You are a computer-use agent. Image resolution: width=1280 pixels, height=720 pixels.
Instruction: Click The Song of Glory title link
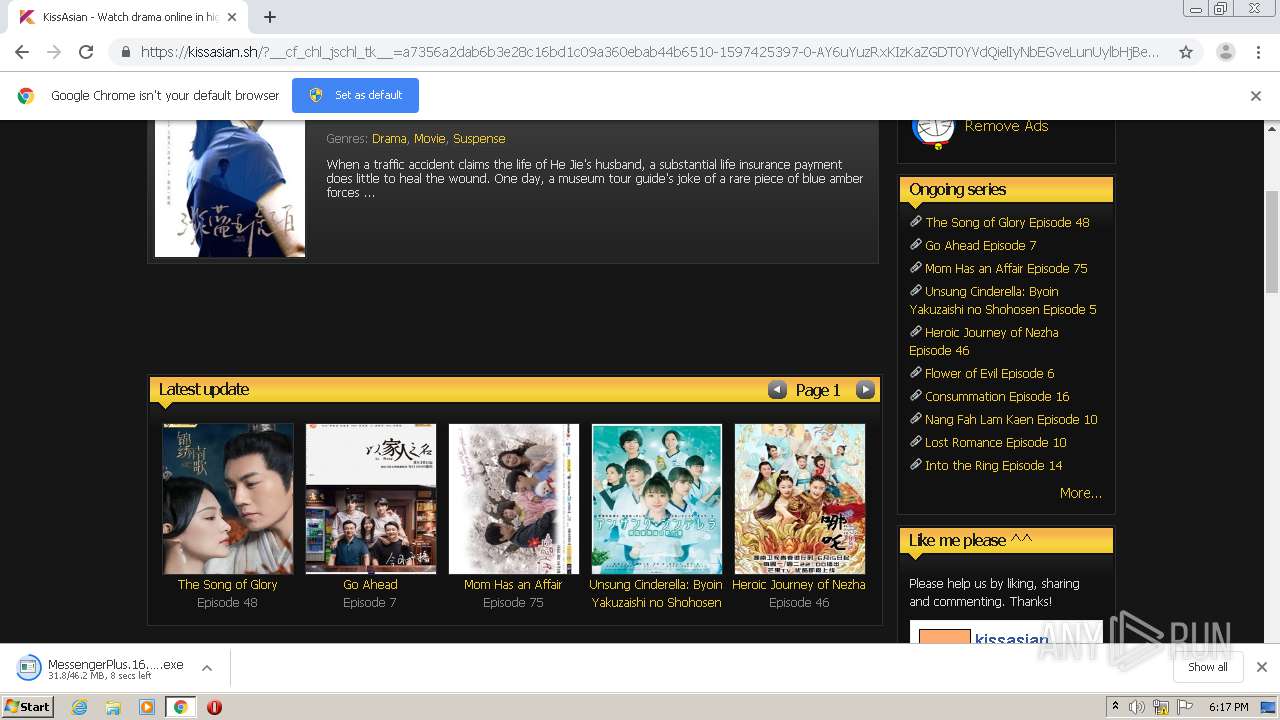coord(227,584)
